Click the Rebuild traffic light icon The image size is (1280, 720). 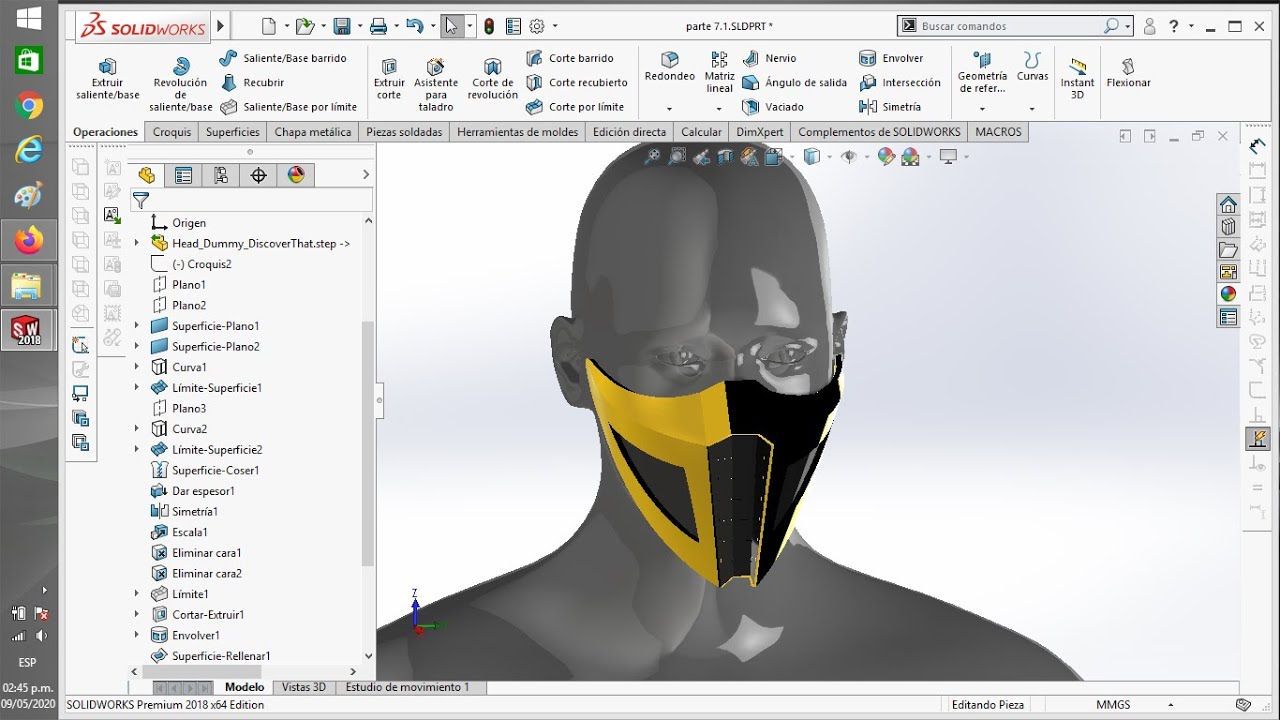489,27
